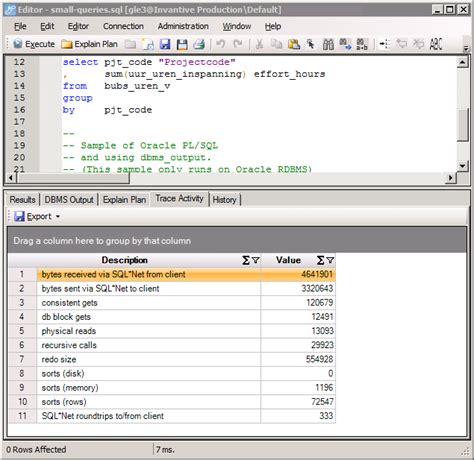
Task: Click the blue floppy Save icon
Action: 165,44
